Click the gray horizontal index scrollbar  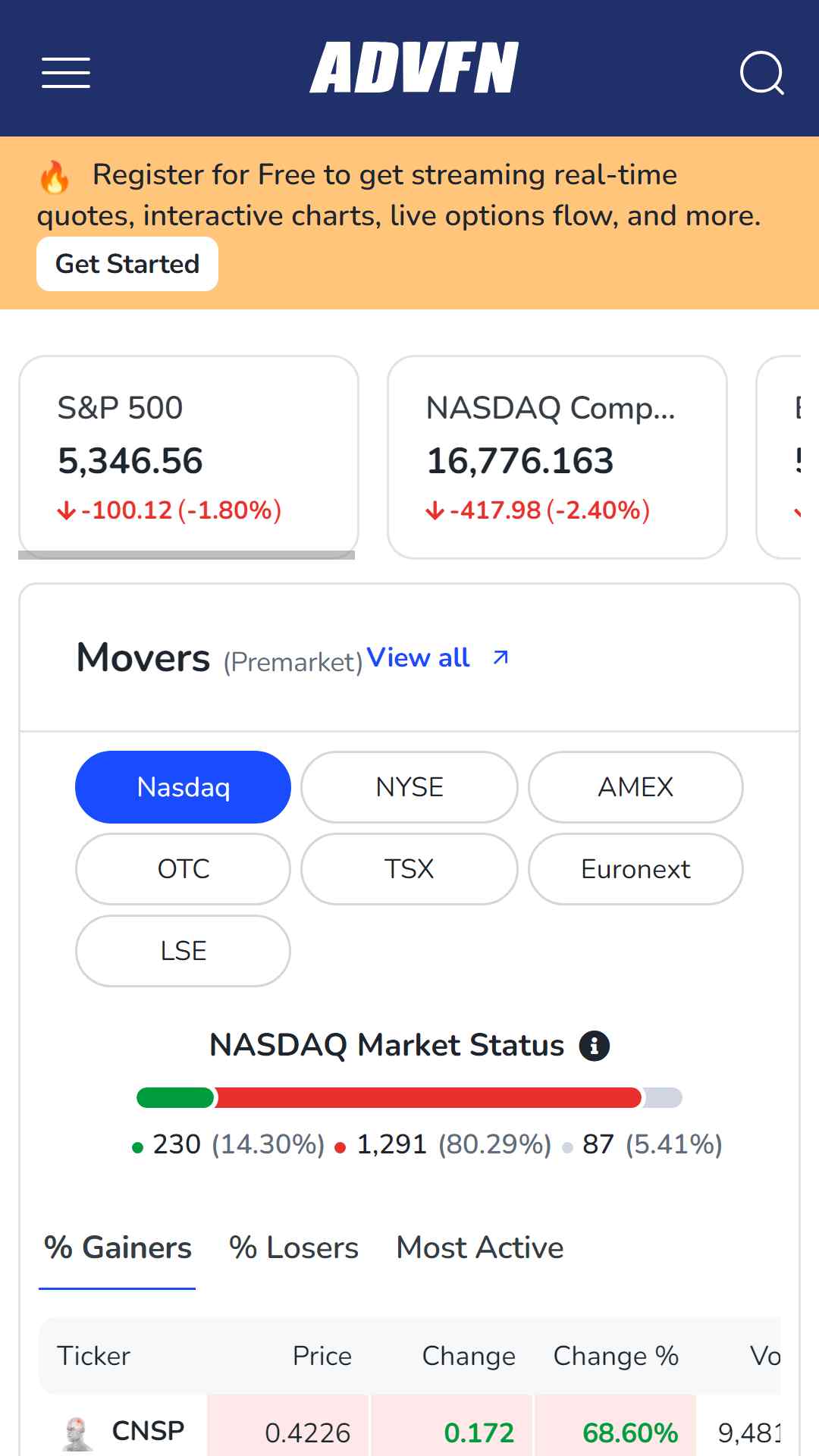[x=187, y=555]
